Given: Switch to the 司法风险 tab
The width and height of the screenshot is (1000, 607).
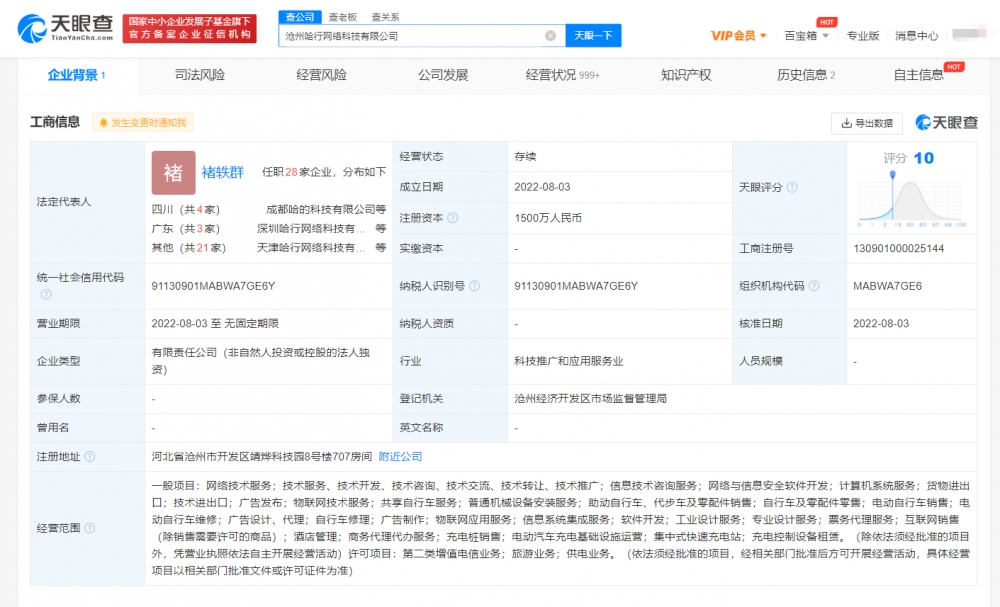Looking at the screenshot, I should pyautogui.click(x=200, y=75).
